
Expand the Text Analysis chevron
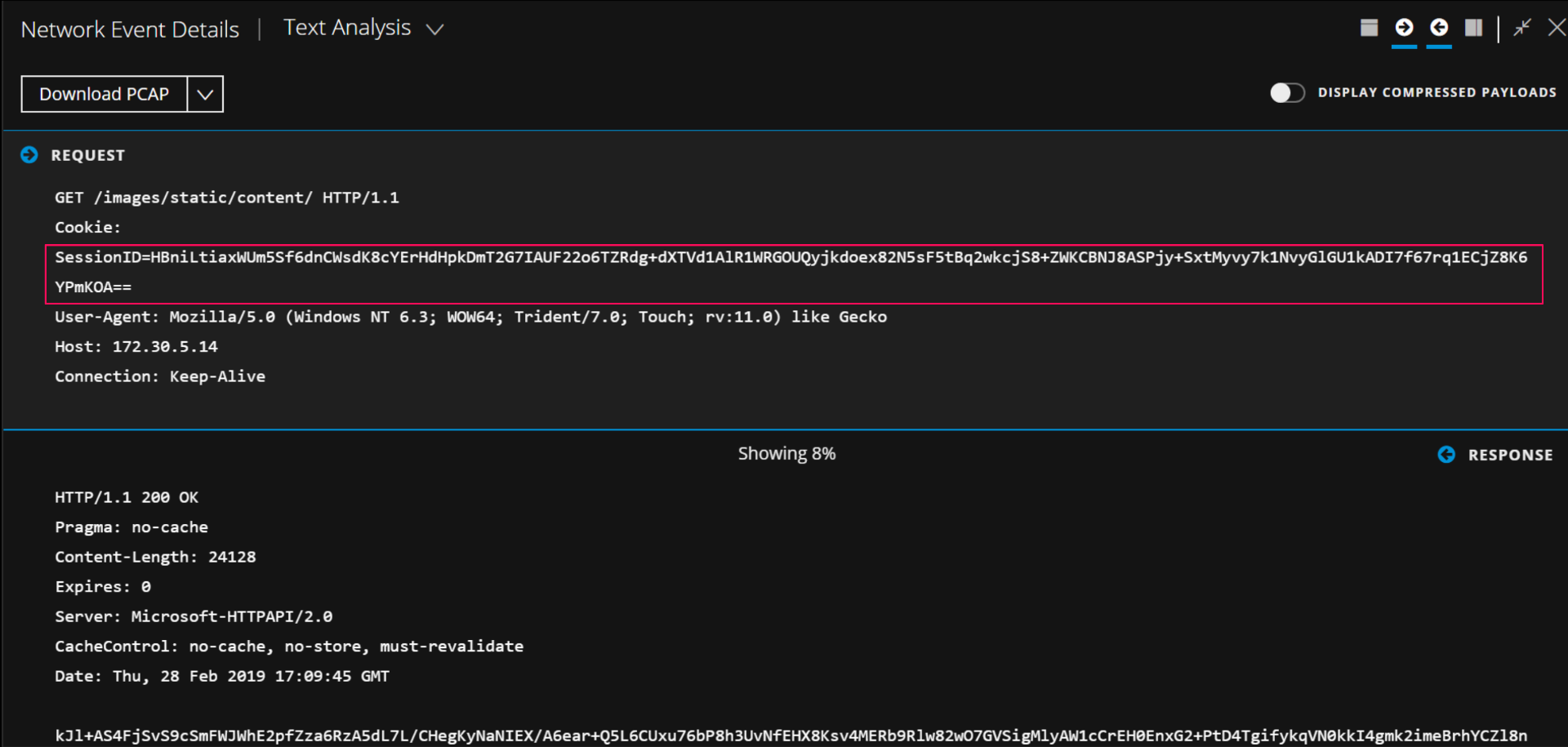(435, 29)
